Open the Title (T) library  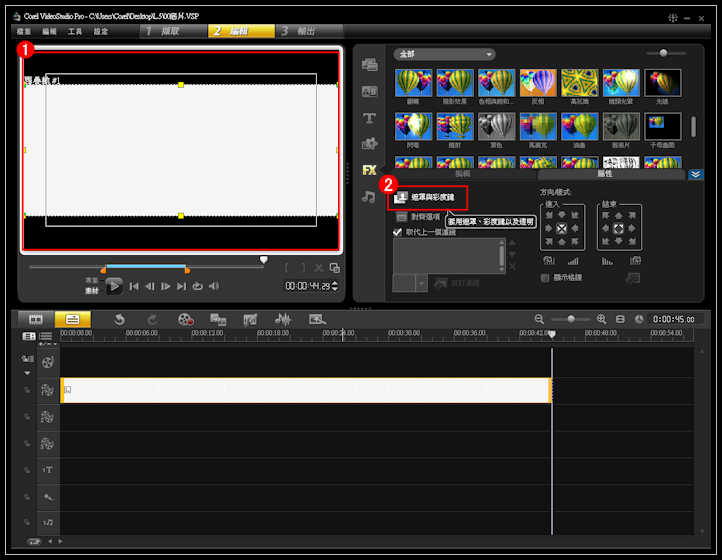pos(369,118)
